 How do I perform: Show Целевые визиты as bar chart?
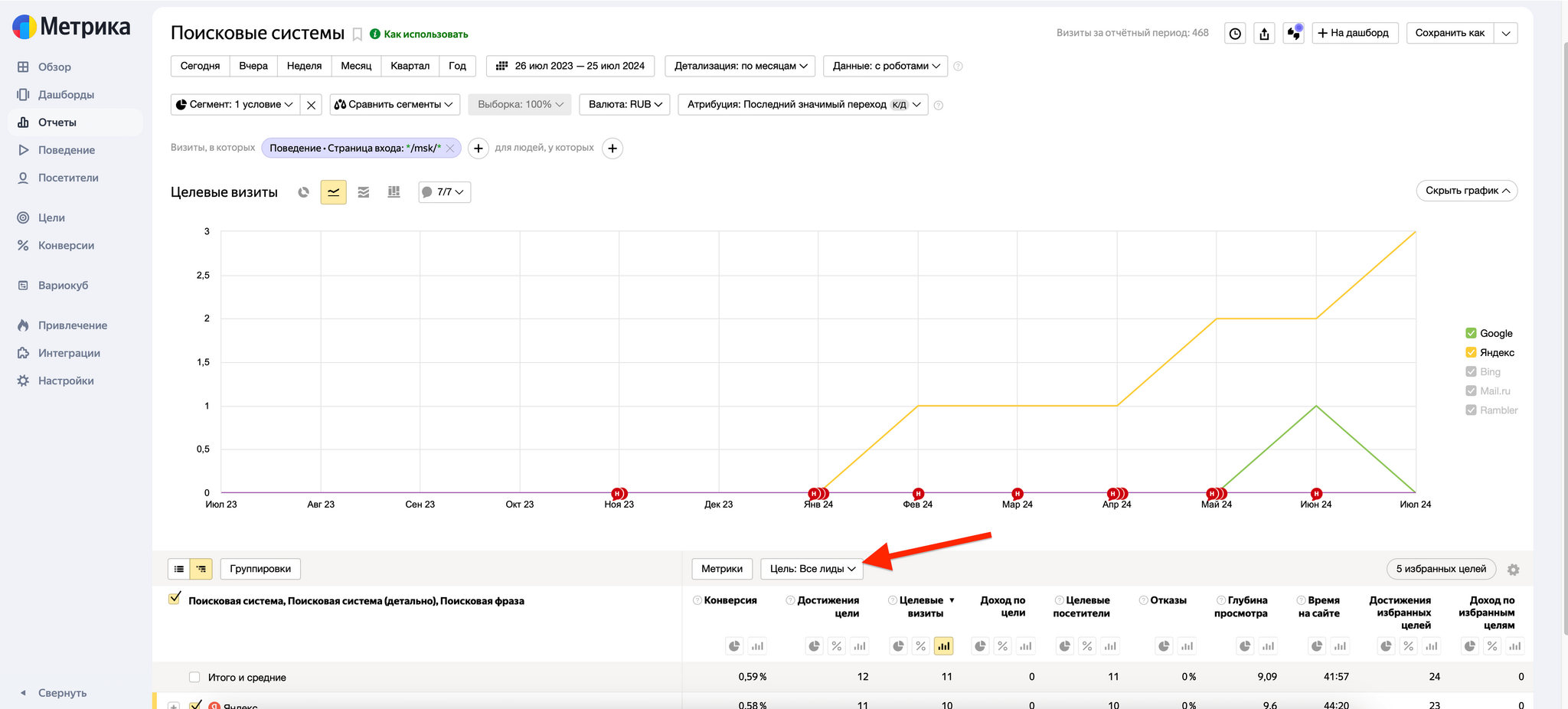944,646
